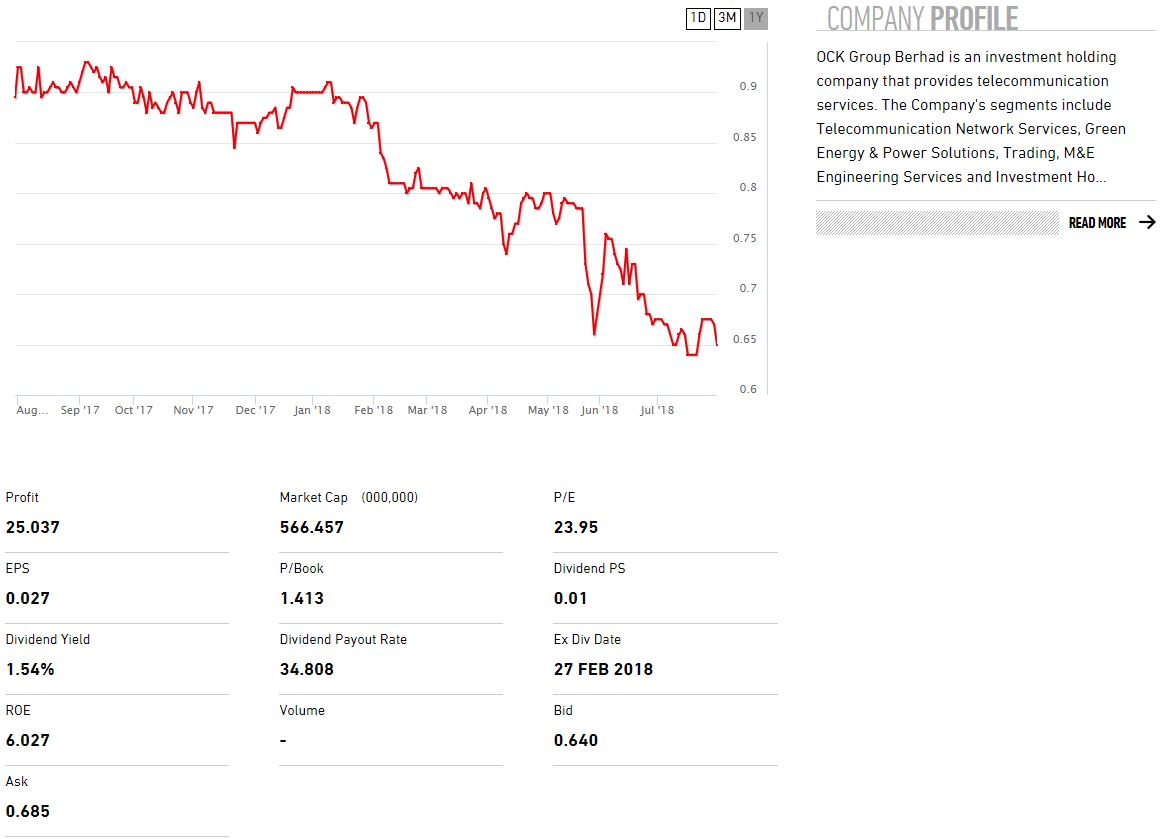Select the Jan '18 axis marker
This screenshot has height=839, width=1161.
(312, 410)
